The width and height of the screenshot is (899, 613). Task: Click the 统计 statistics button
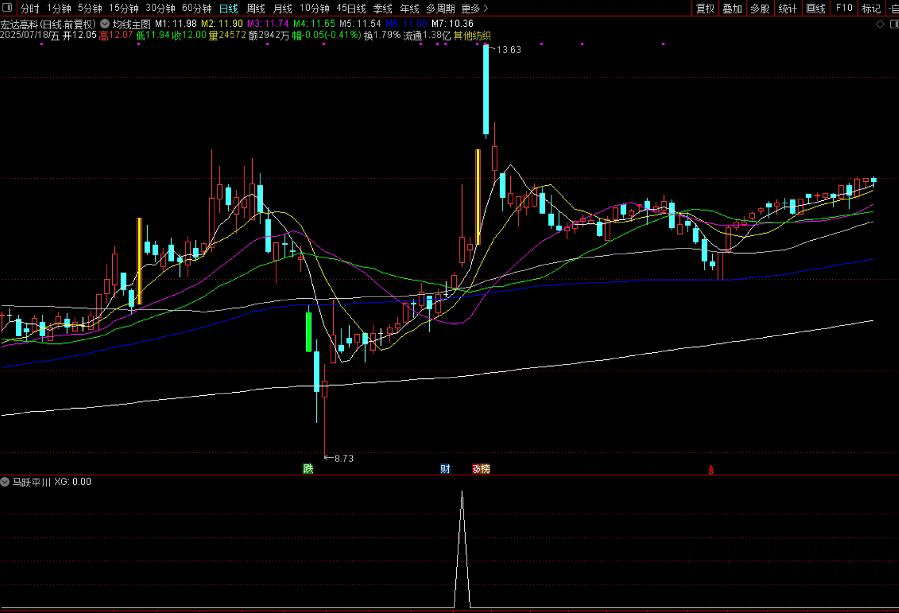click(x=788, y=8)
